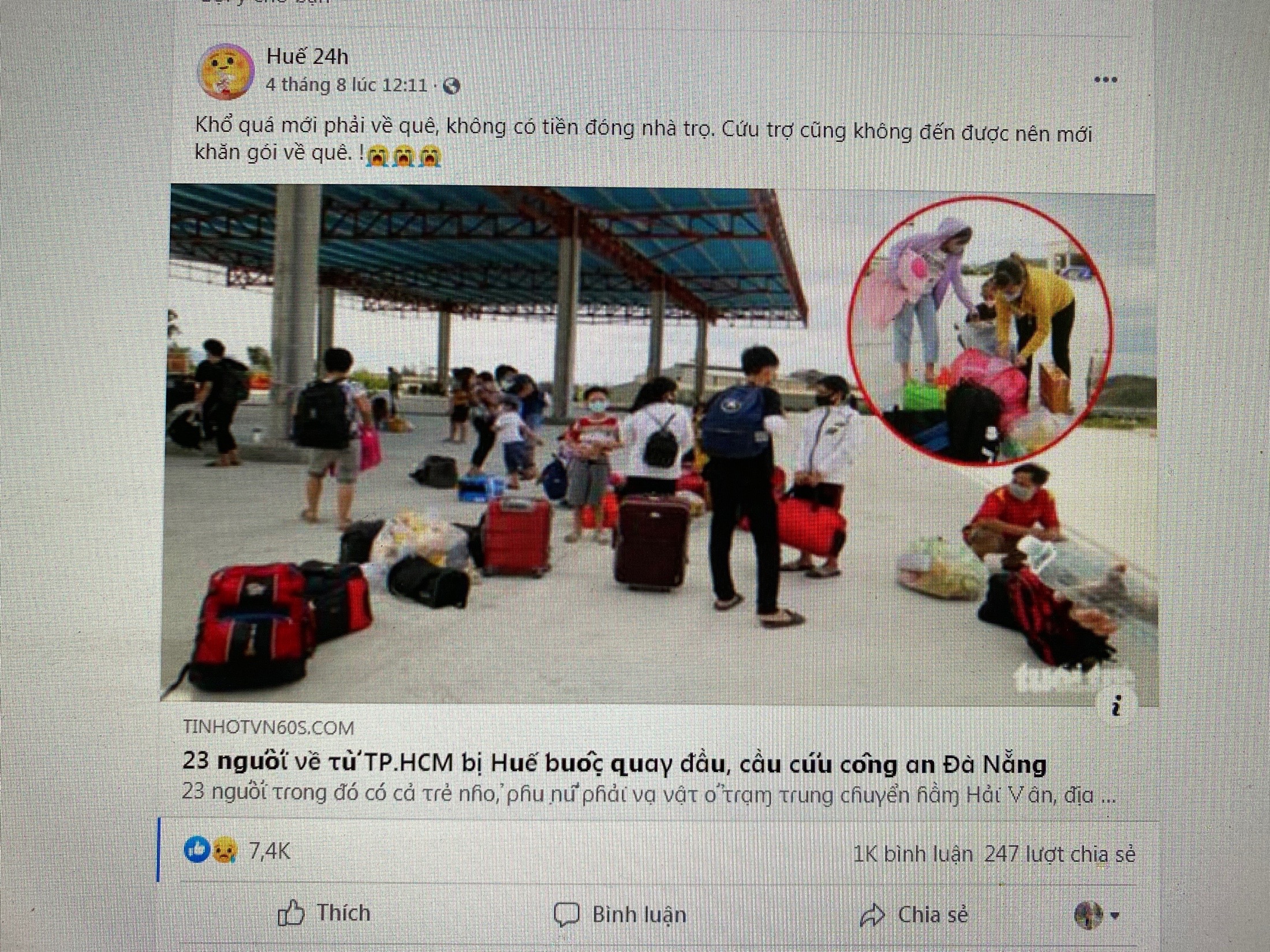The image size is (1270, 952).
Task: Open the three-dot post options menu
Action: [x=1105, y=80]
